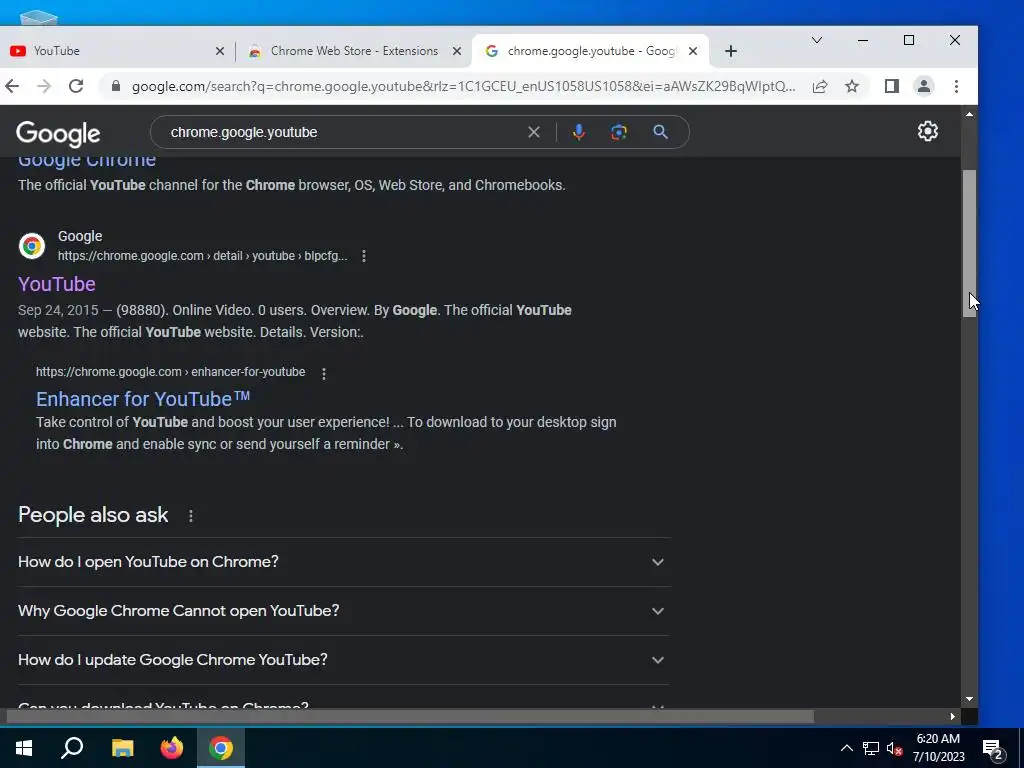Click the horizontal scrollbar right arrow
Viewport: 1024px width, 768px height.
953,716
